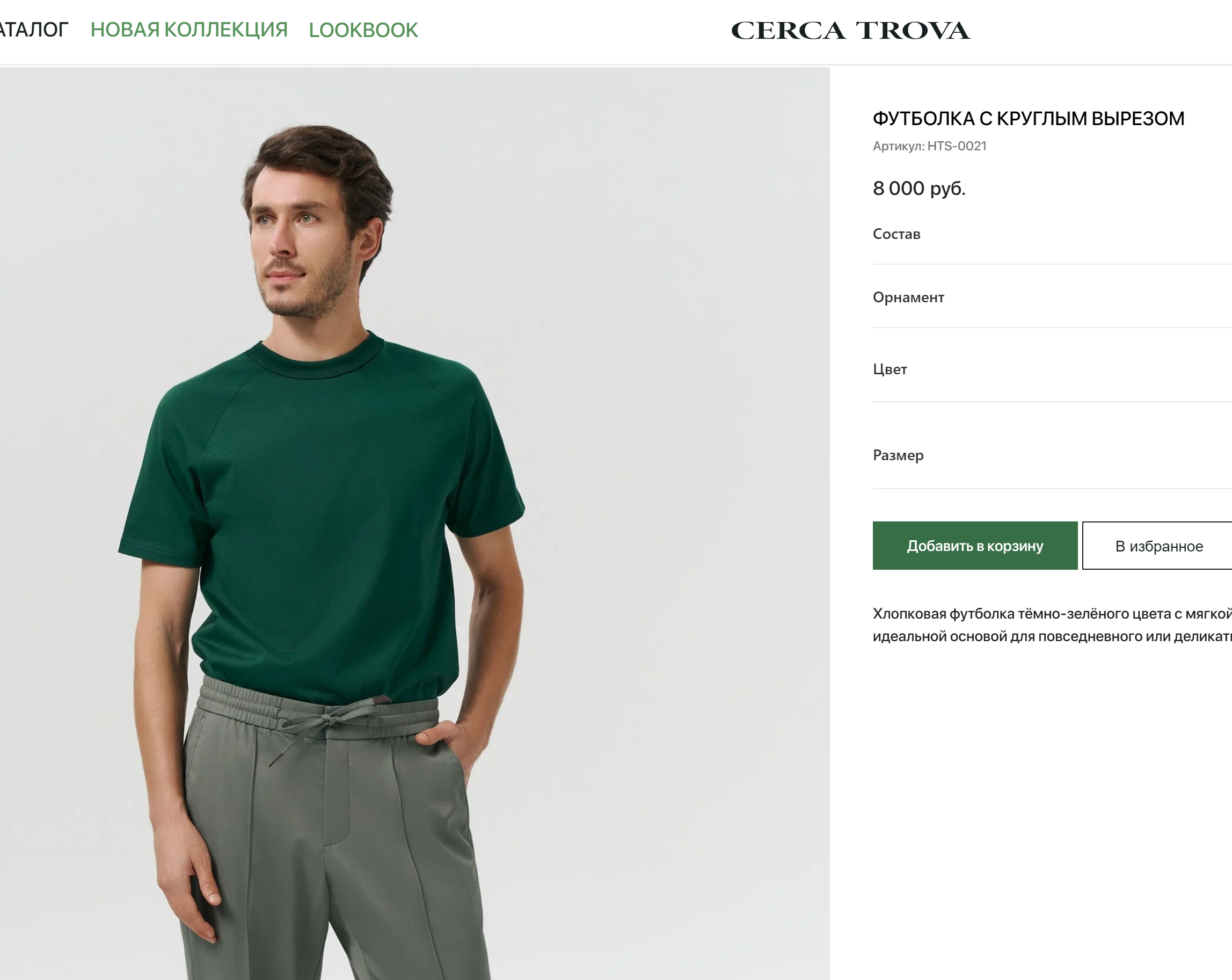Screen dimensions: 1232x980
Task: Go to Новая коллекция section
Action: click(189, 30)
